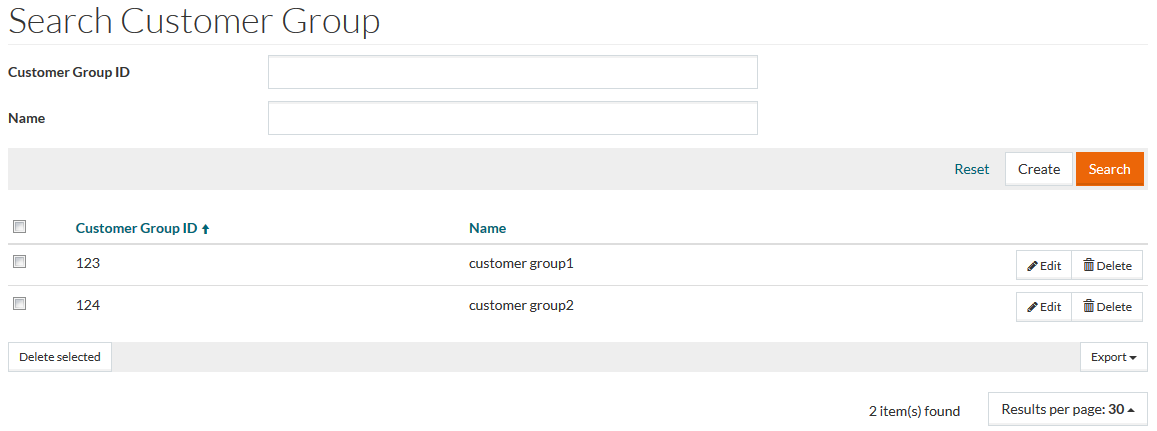Open the Export dropdown menu

(1113, 357)
